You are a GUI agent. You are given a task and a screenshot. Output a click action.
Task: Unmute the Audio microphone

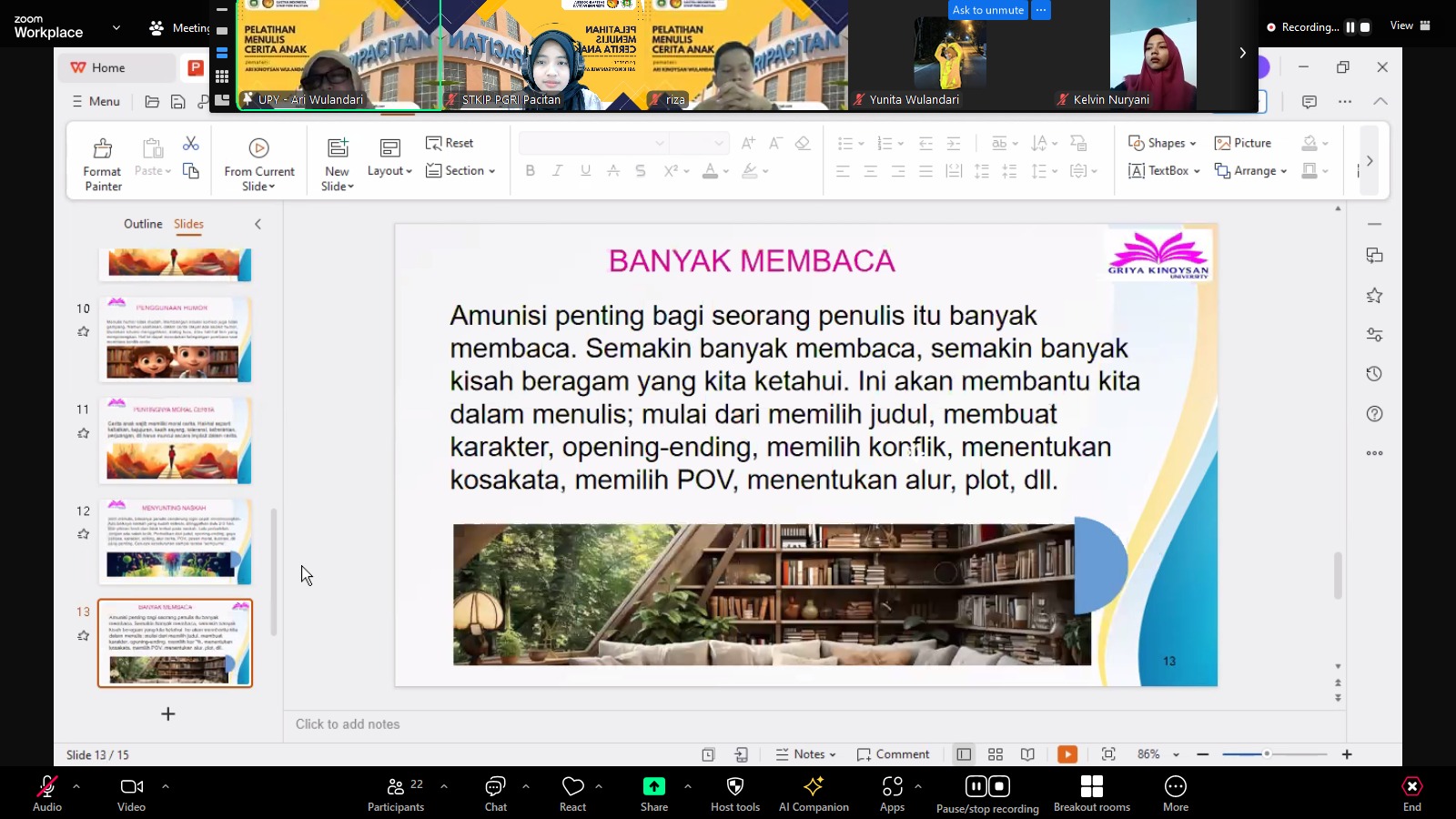[x=46, y=794]
